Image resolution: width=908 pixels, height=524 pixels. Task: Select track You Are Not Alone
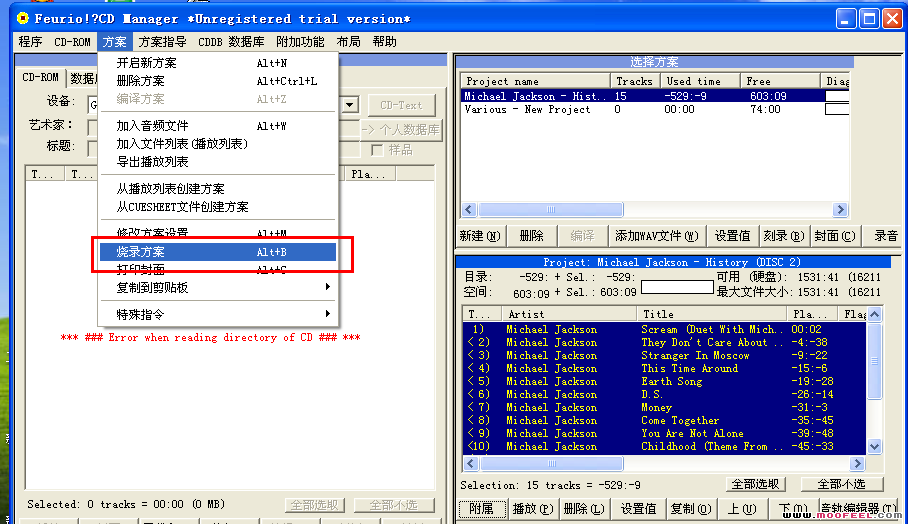pyautogui.click(x=664, y=434)
